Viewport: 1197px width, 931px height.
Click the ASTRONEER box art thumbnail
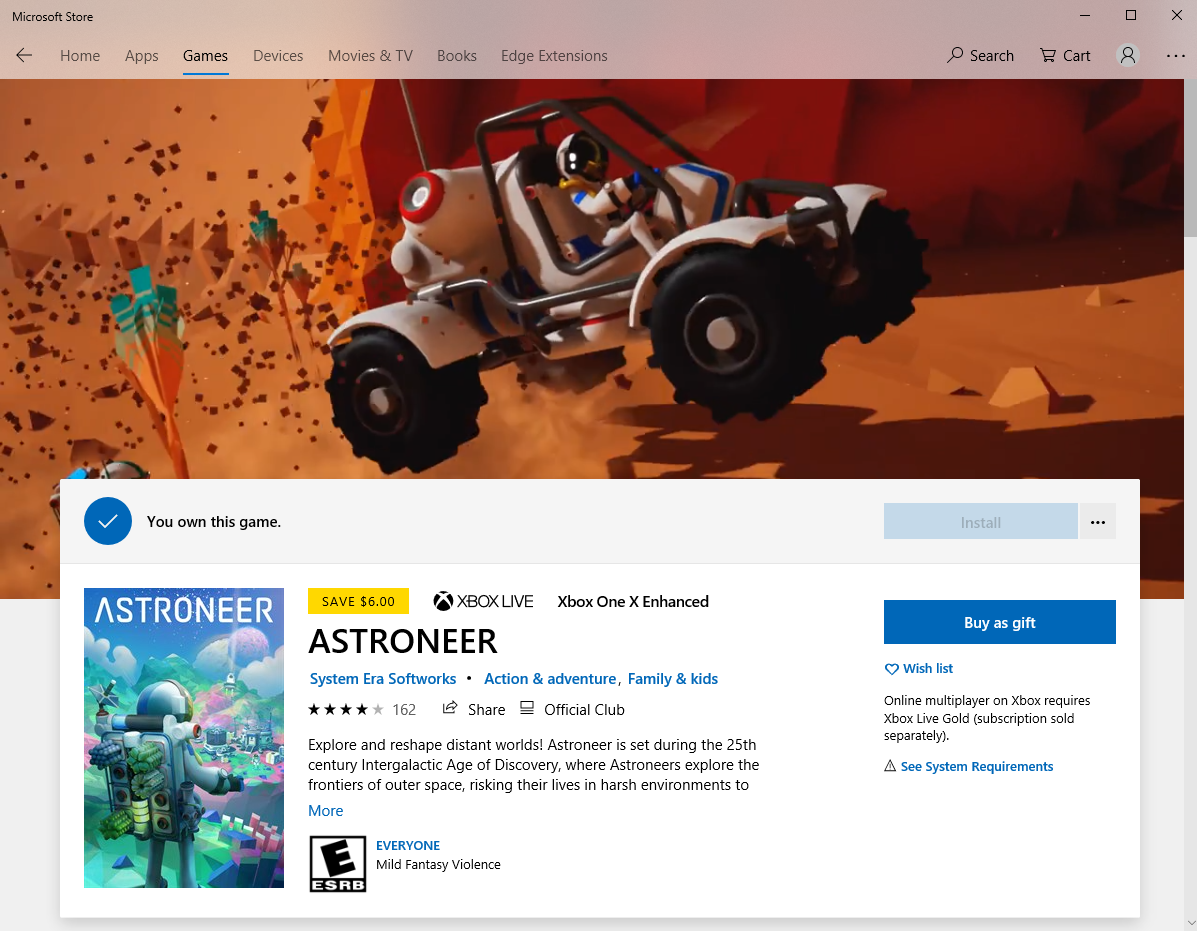184,738
